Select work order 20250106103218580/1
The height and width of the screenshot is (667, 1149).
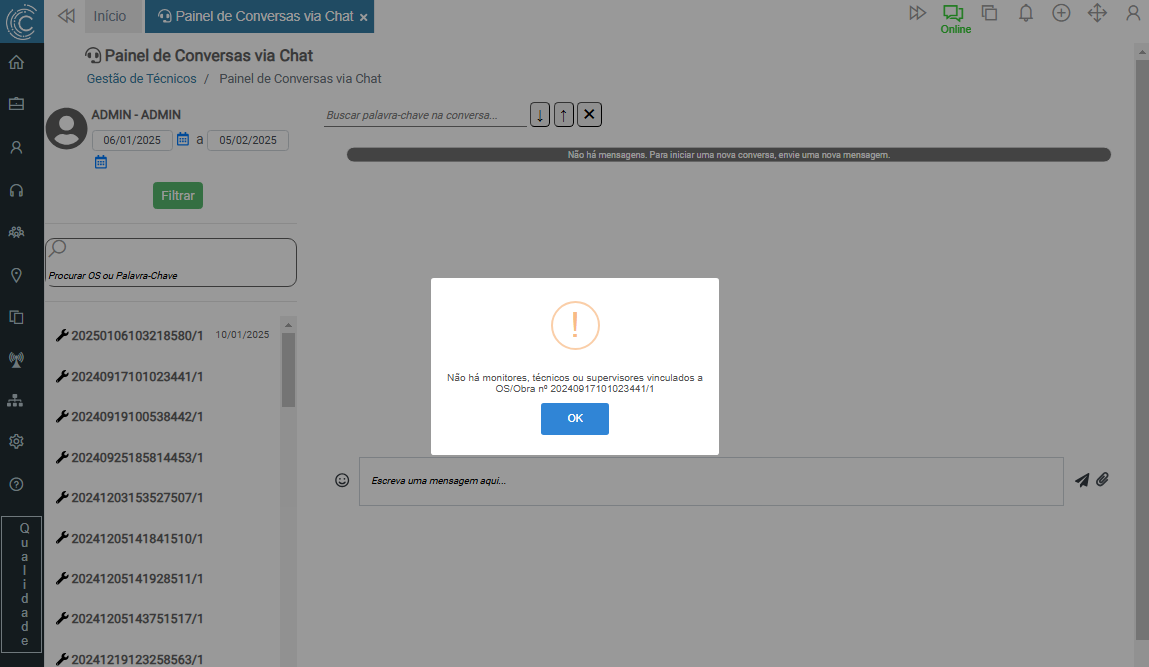tap(137, 336)
